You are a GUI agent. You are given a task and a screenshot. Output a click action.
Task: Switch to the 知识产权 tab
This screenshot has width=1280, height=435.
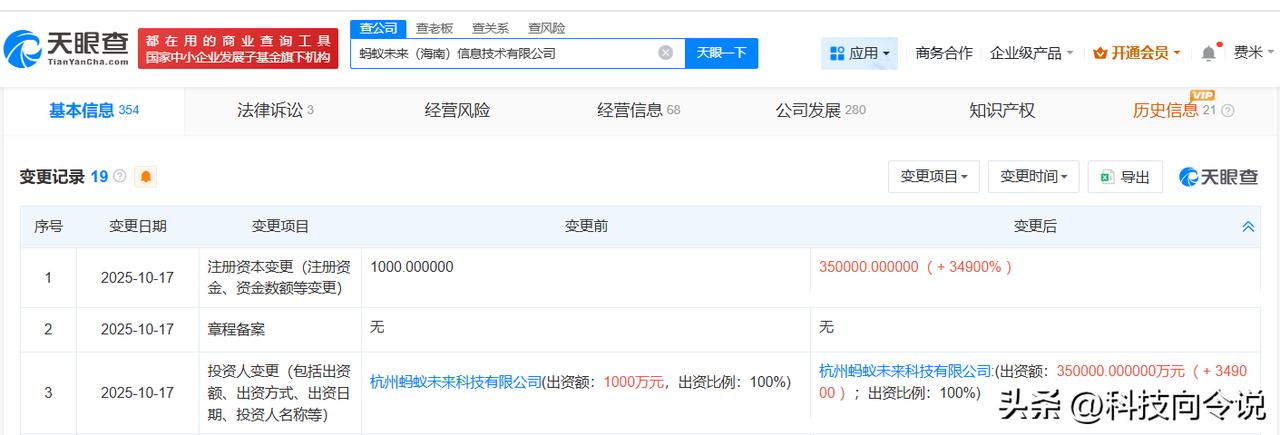point(1002,111)
